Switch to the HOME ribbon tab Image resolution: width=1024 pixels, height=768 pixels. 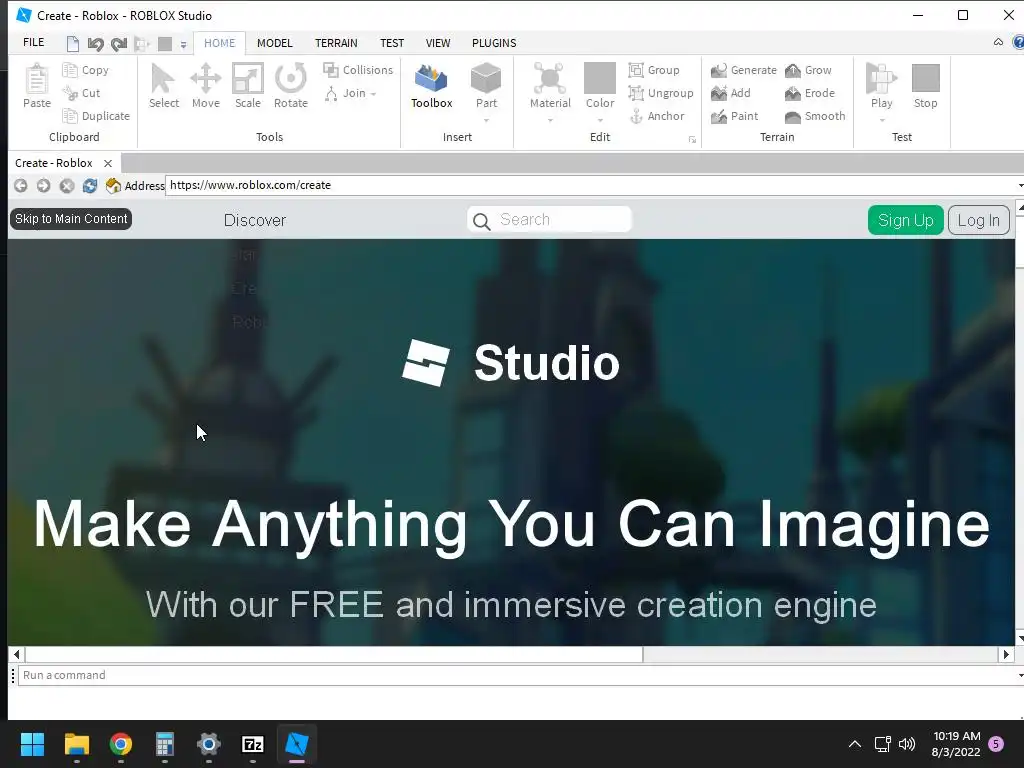[219, 43]
